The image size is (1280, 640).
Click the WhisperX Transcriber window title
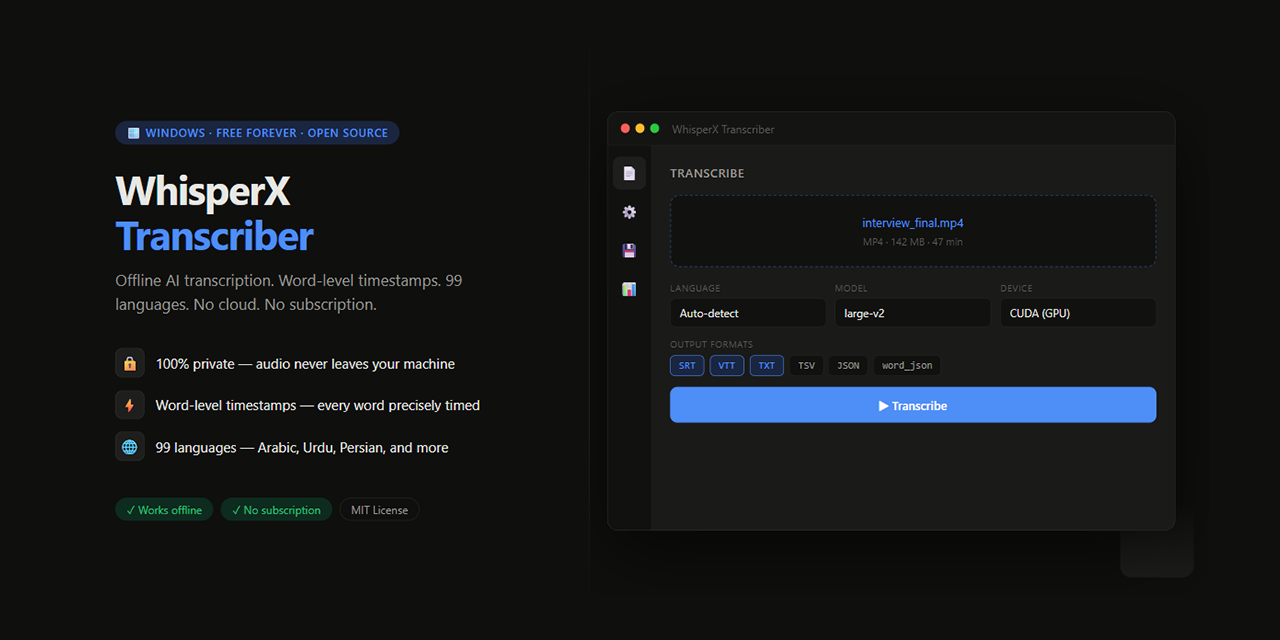click(723, 129)
